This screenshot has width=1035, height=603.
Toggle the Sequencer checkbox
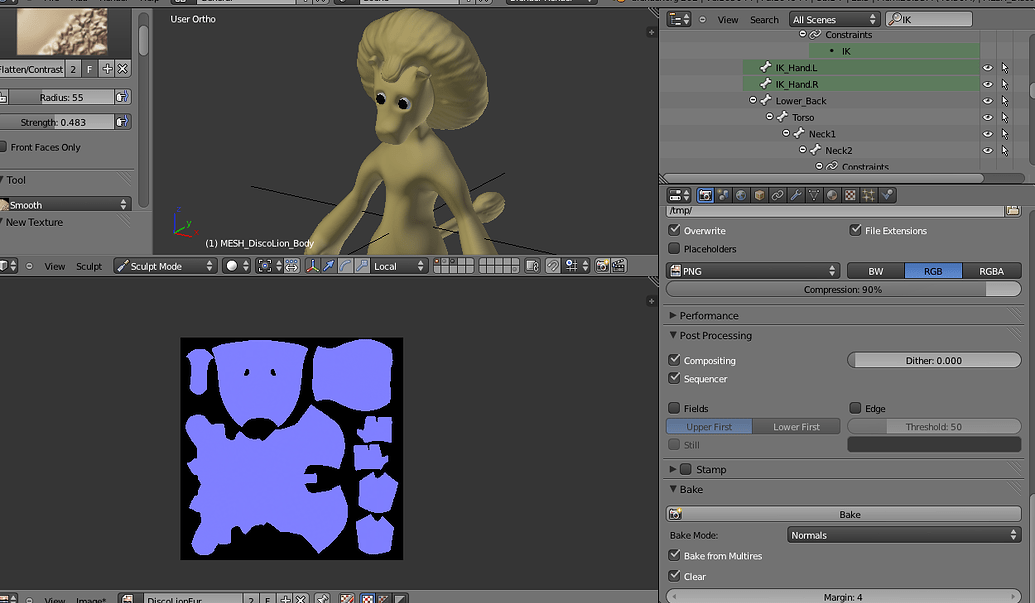[x=674, y=378]
